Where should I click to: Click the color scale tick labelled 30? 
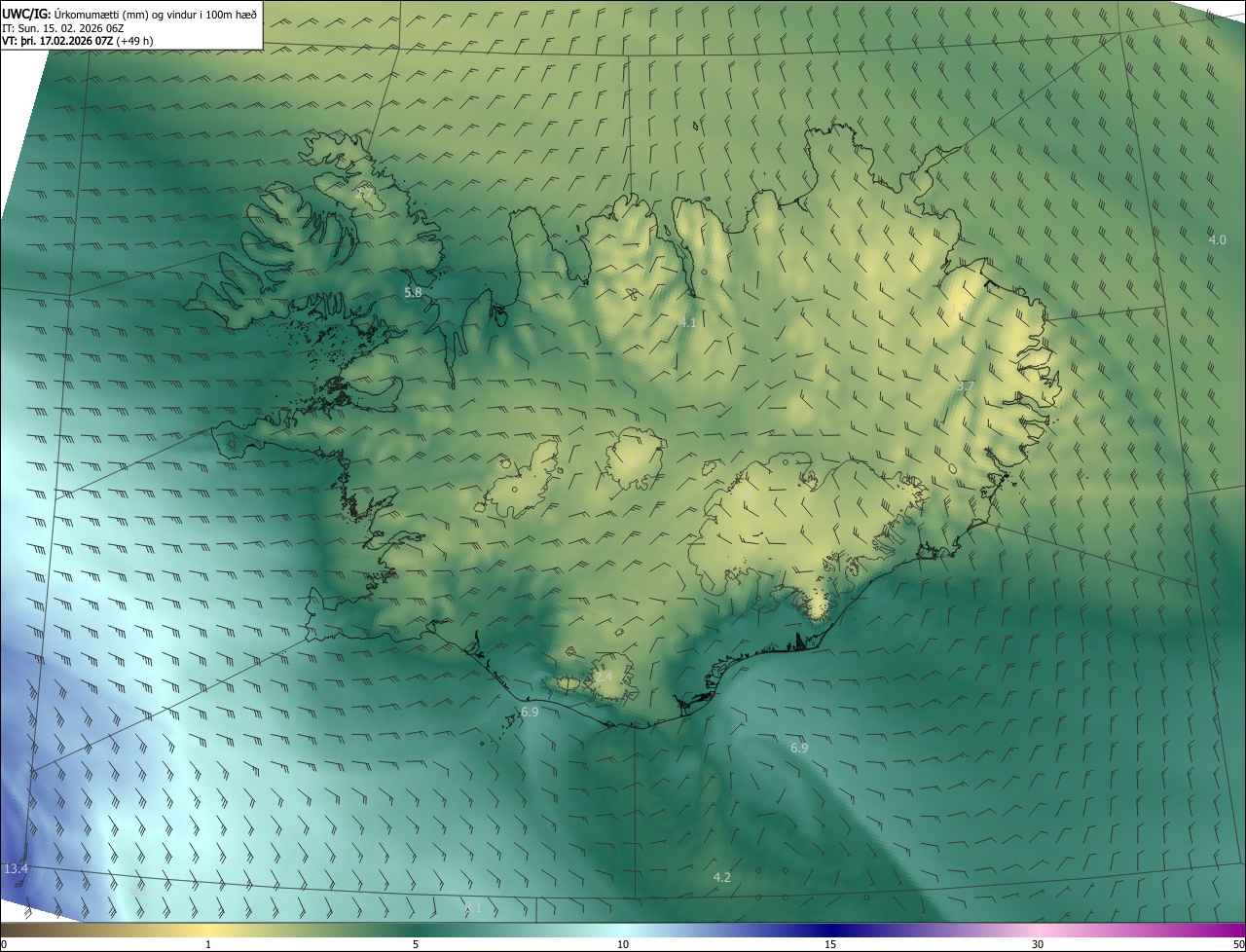coord(1038,944)
